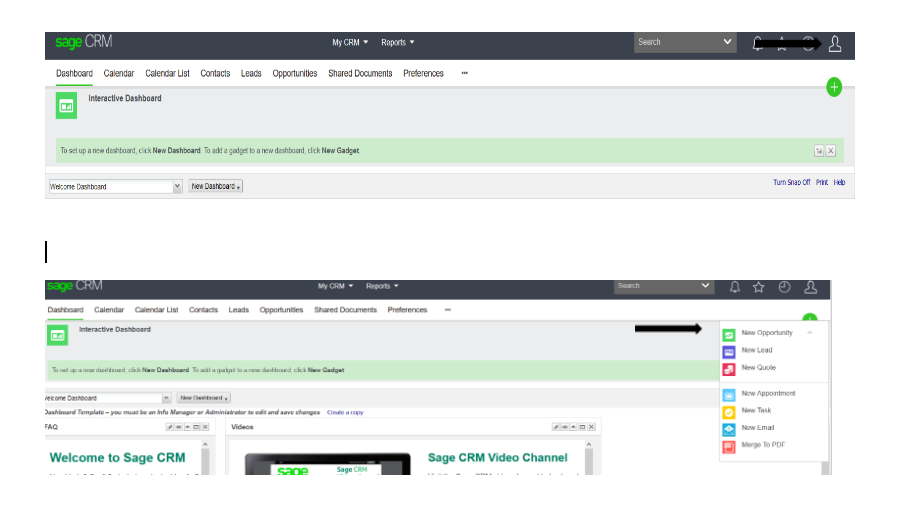Image resolution: width=900 pixels, height=510 pixels.
Task: Close the green hint banner in upper screenshot
Action: pos(830,151)
